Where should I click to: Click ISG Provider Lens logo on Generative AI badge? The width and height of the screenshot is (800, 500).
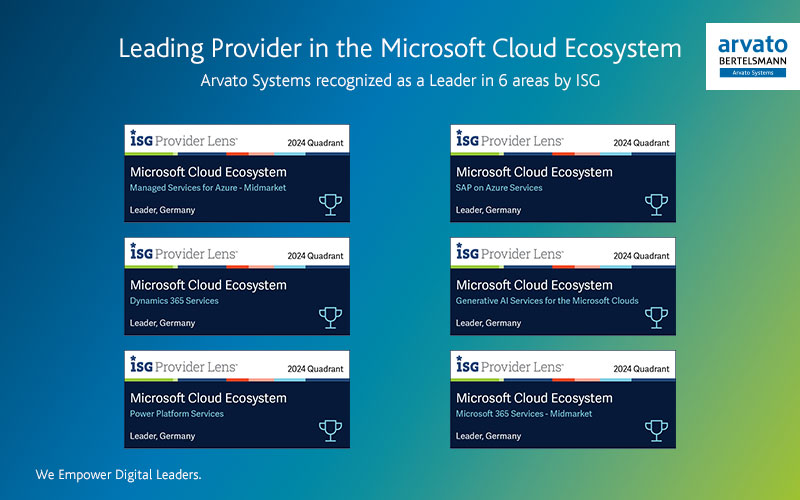point(510,252)
